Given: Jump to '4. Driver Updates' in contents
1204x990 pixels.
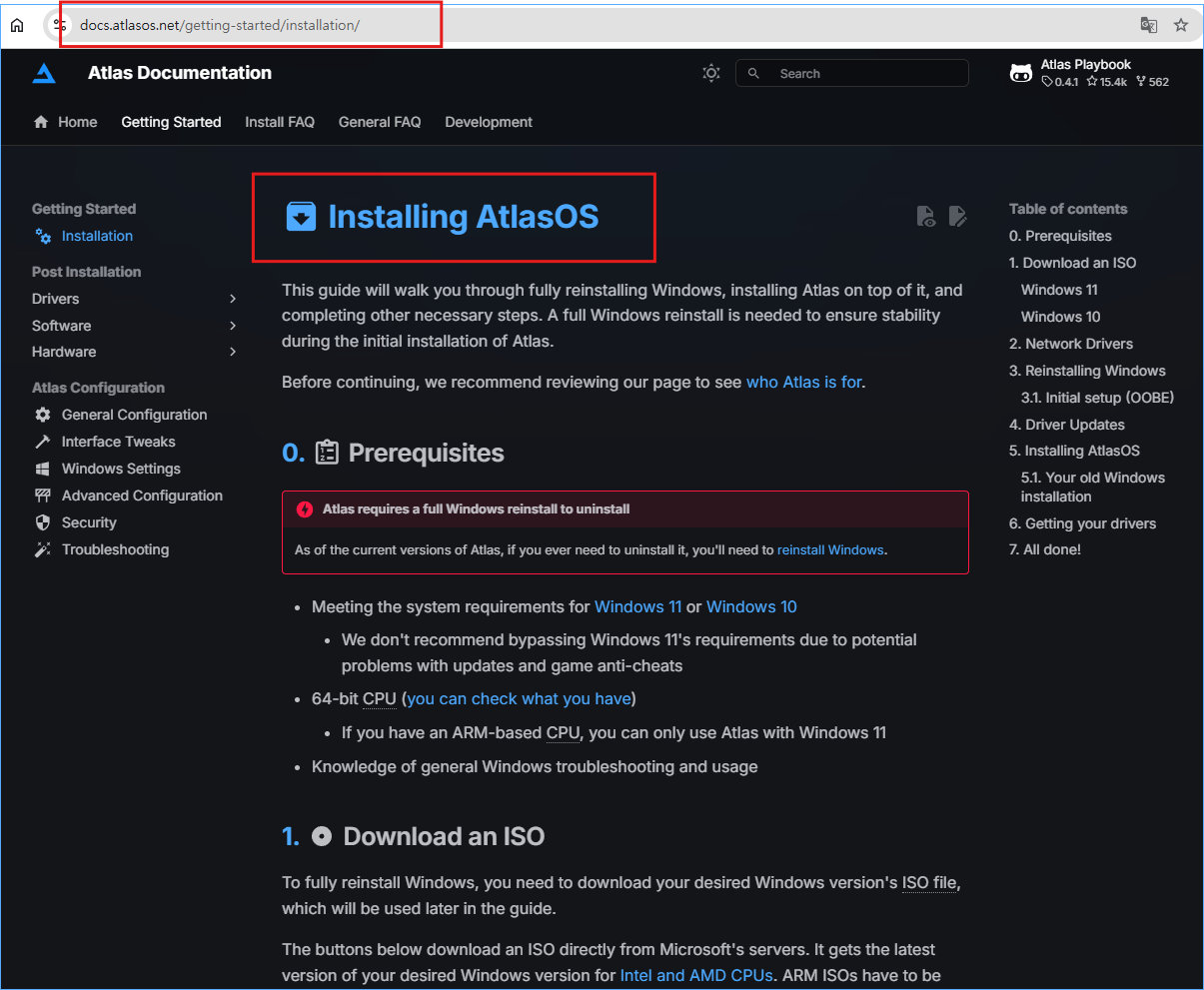Looking at the screenshot, I should (x=1066, y=425).
